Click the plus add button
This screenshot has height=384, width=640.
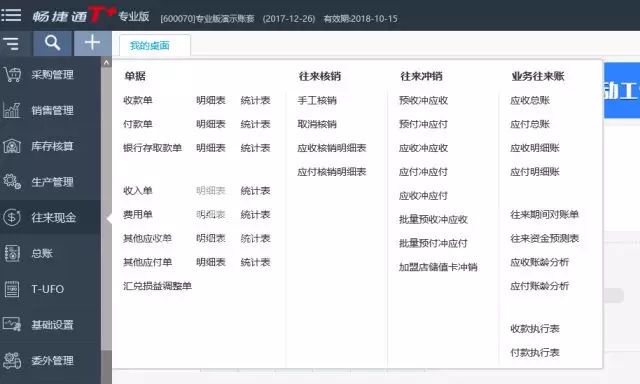click(x=92, y=43)
